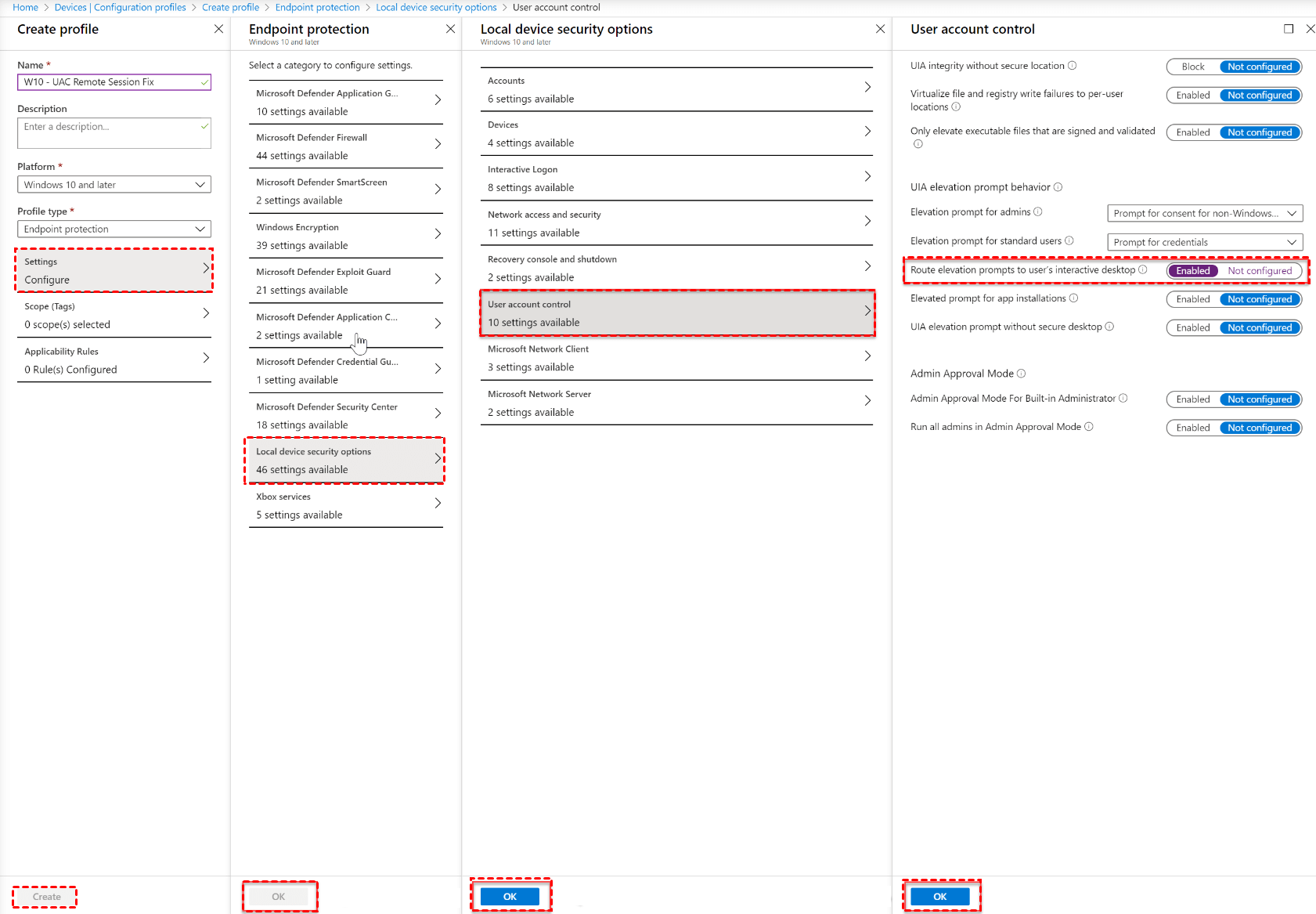The height and width of the screenshot is (914, 1316).
Task: Open Interactive Logon settings group
Action: 676,179
